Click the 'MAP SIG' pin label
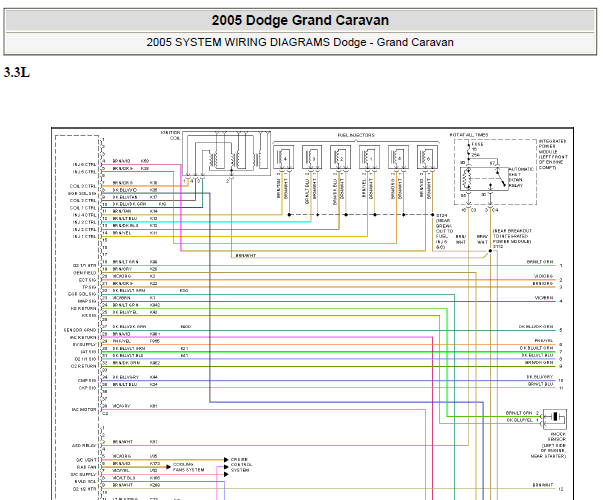This screenshot has height=500, width=603. pyautogui.click(x=87, y=301)
